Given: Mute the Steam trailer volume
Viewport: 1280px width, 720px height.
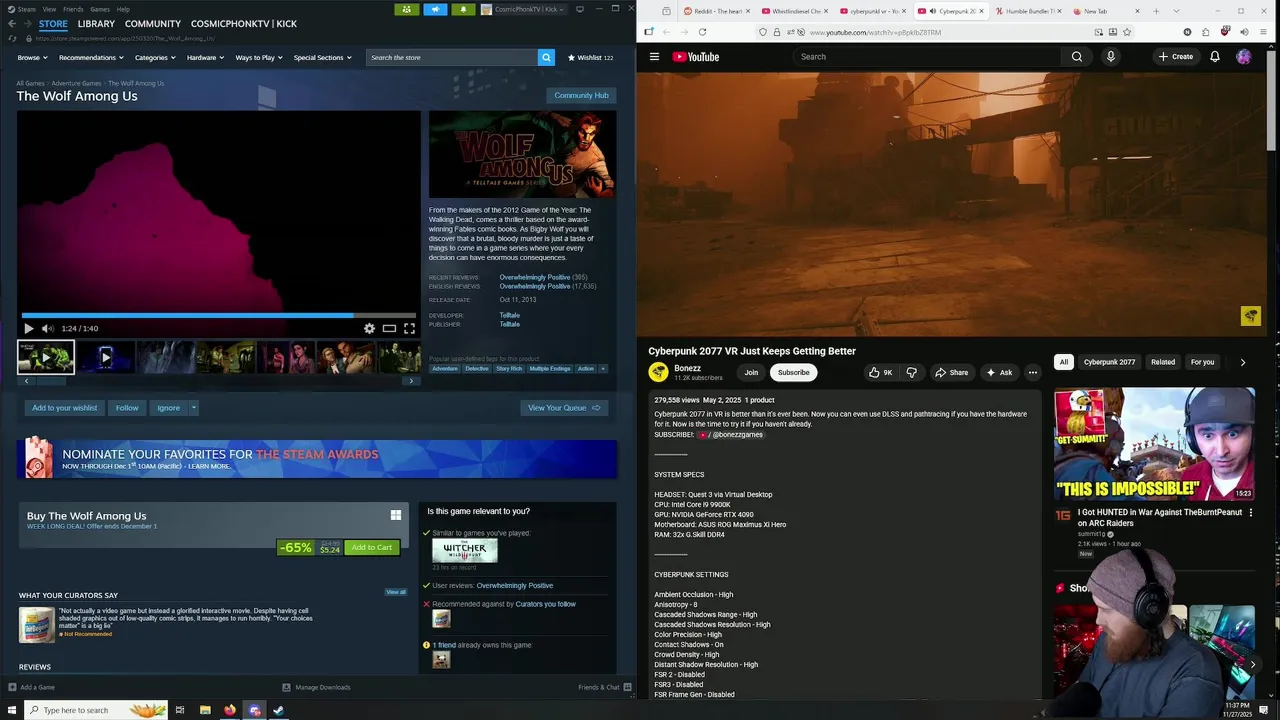Looking at the screenshot, I should pos(47,328).
